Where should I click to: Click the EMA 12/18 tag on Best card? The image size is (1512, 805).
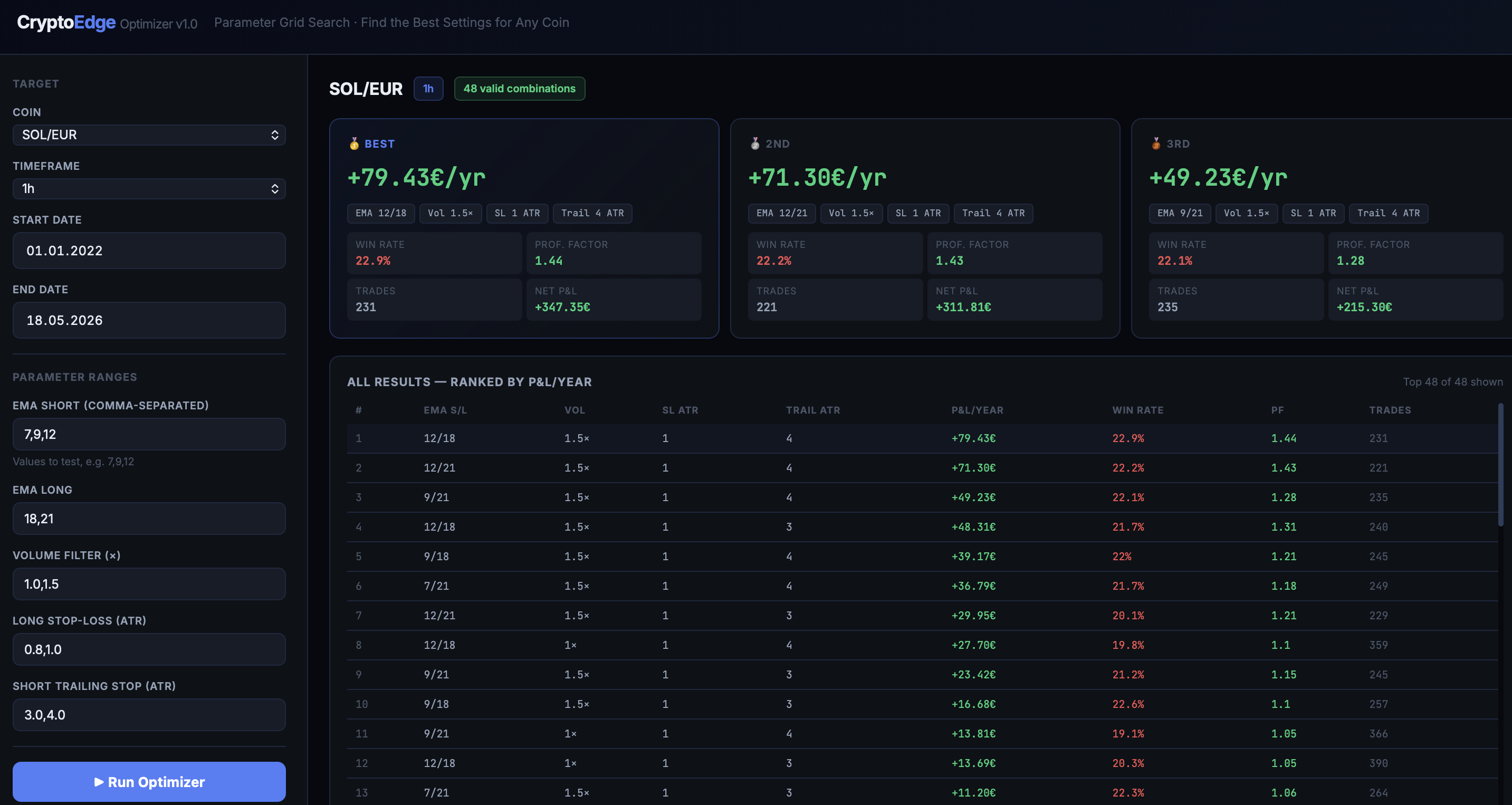point(381,213)
